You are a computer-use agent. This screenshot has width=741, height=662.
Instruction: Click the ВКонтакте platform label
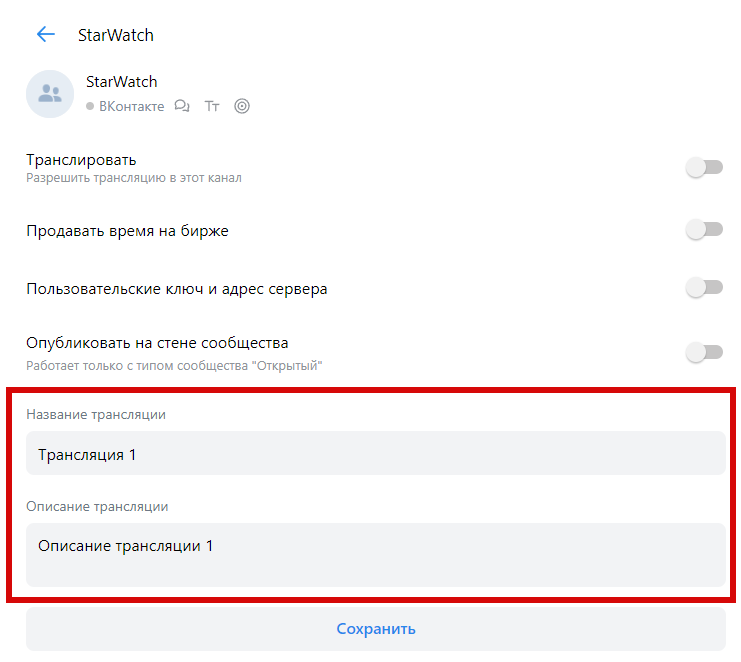pyautogui.click(x=131, y=106)
